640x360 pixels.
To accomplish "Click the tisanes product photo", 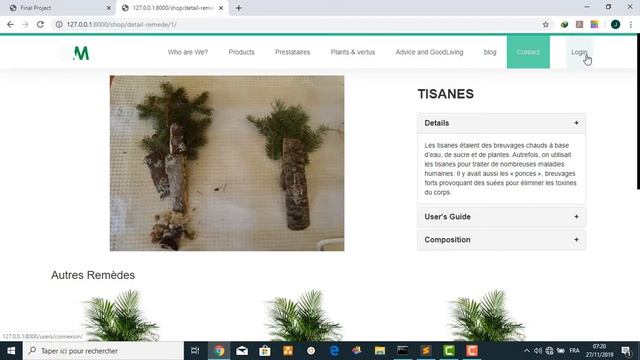I will (227, 163).
